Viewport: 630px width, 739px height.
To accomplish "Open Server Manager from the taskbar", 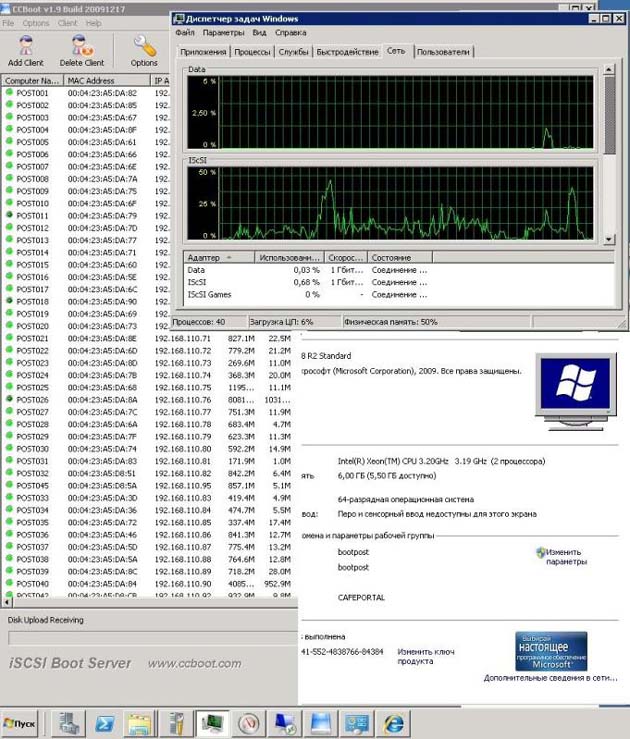I will pos(69,723).
